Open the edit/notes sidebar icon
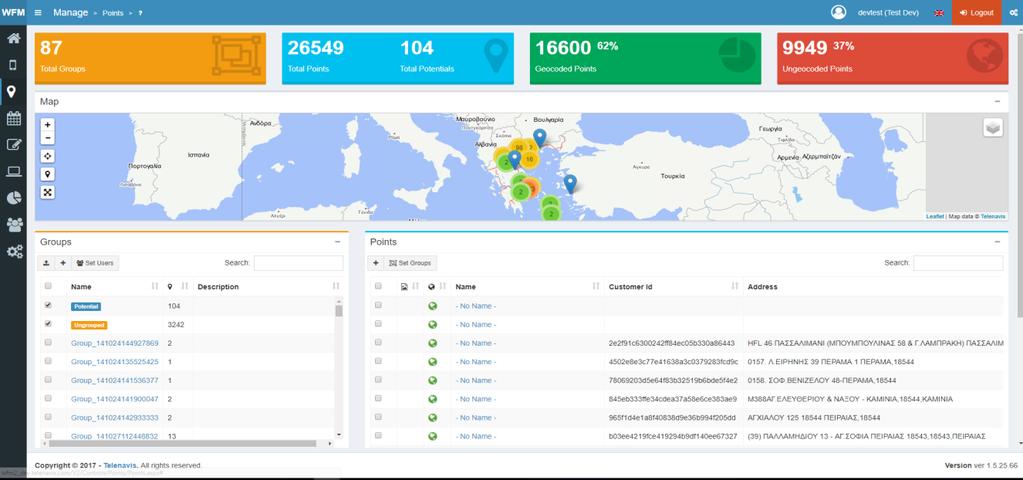This screenshot has height=480, width=1023. (13, 145)
